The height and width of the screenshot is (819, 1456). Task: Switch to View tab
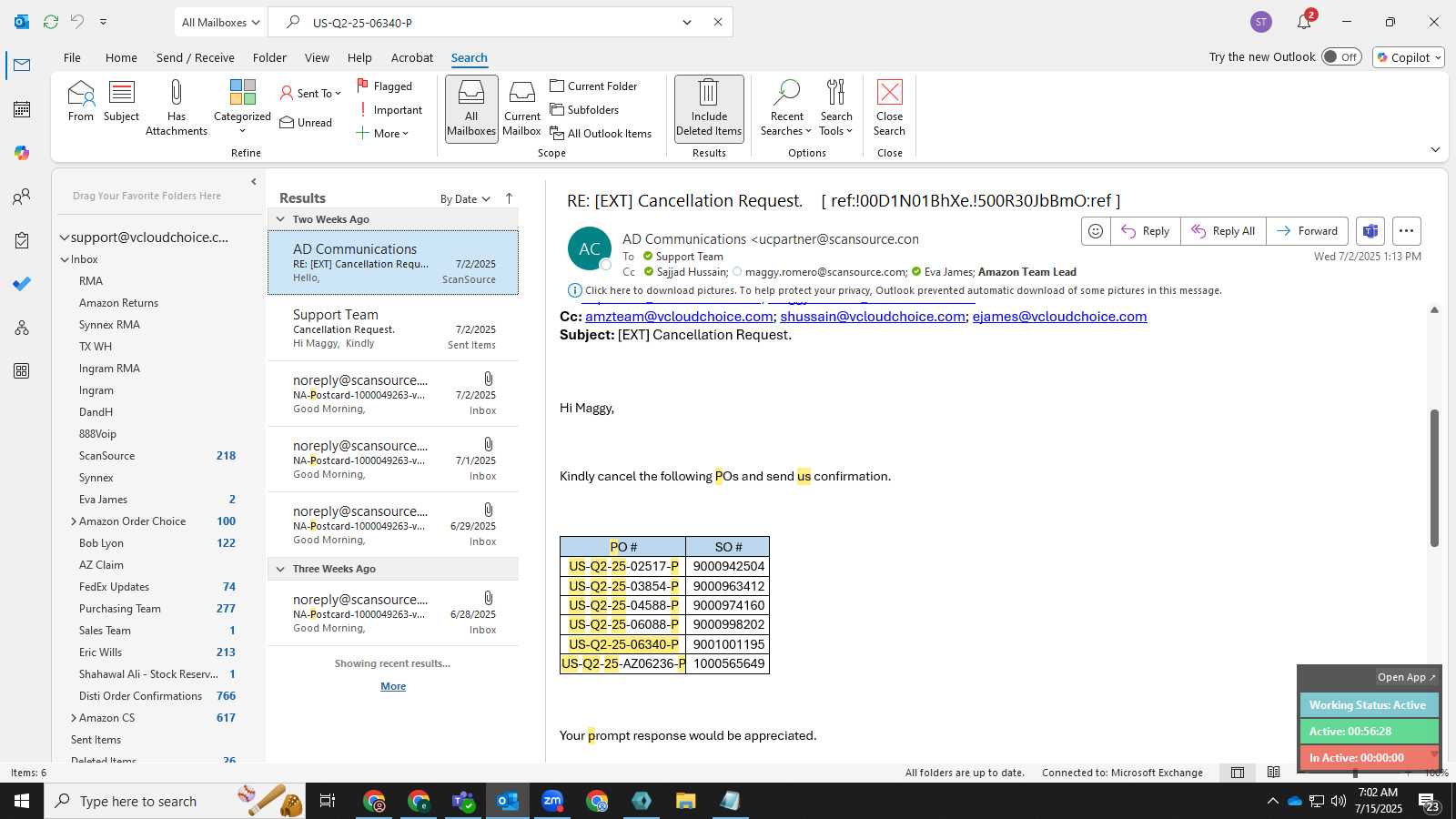pyautogui.click(x=317, y=57)
